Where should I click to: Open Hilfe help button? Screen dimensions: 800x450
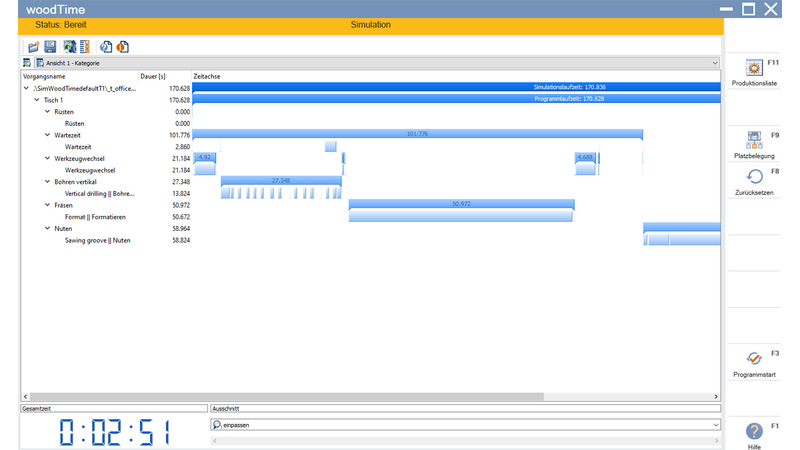754,434
